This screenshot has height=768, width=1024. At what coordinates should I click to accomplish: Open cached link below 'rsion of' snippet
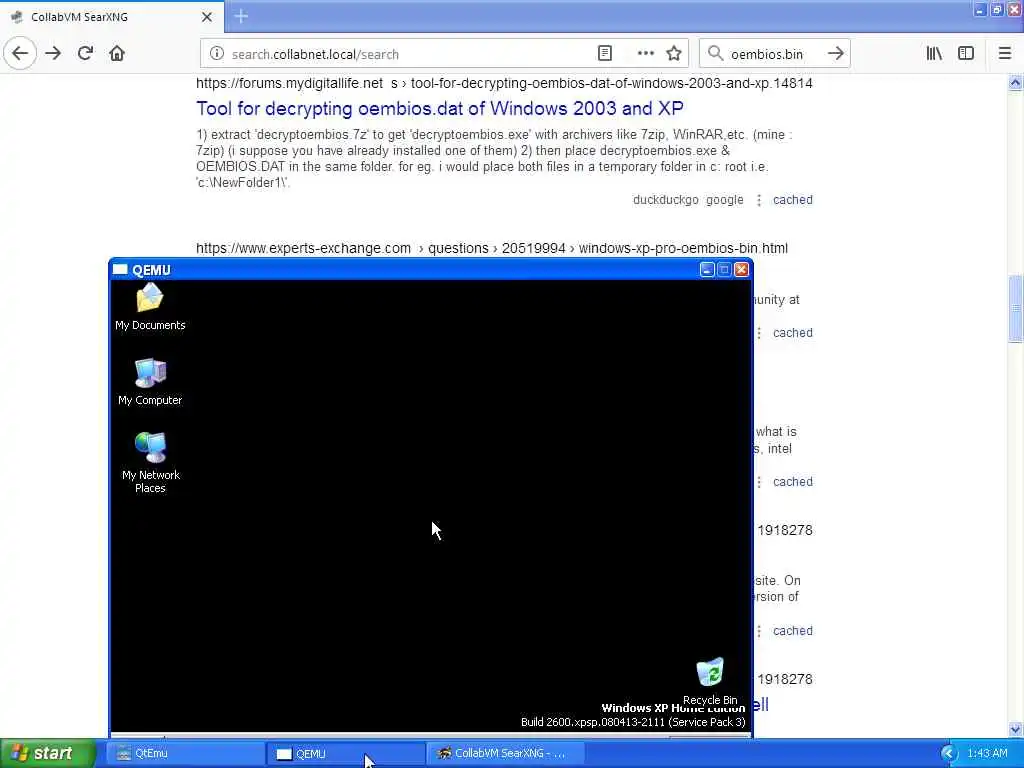click(x=793, y=631)
